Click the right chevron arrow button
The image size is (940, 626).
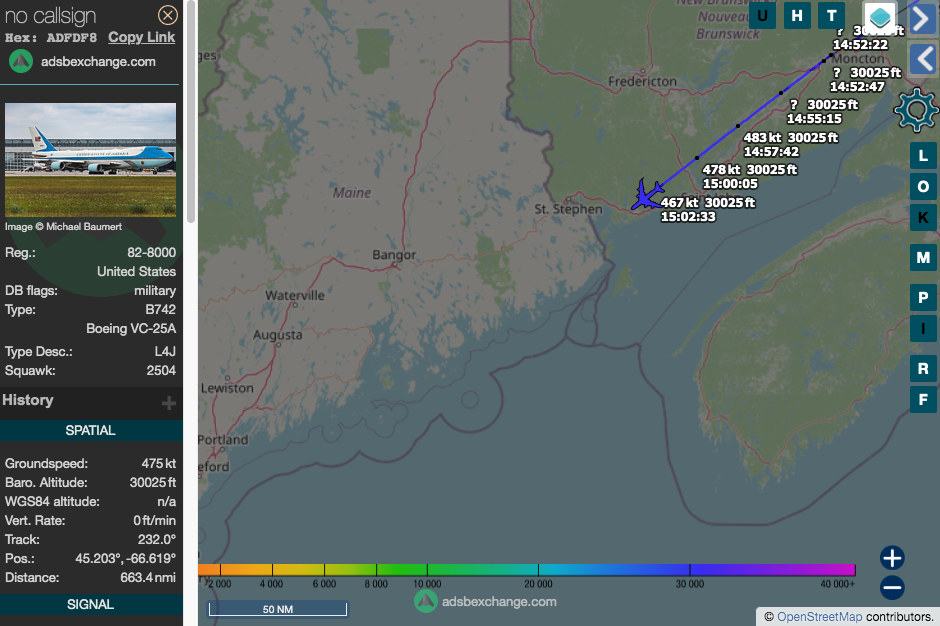(x=923, y=20)
